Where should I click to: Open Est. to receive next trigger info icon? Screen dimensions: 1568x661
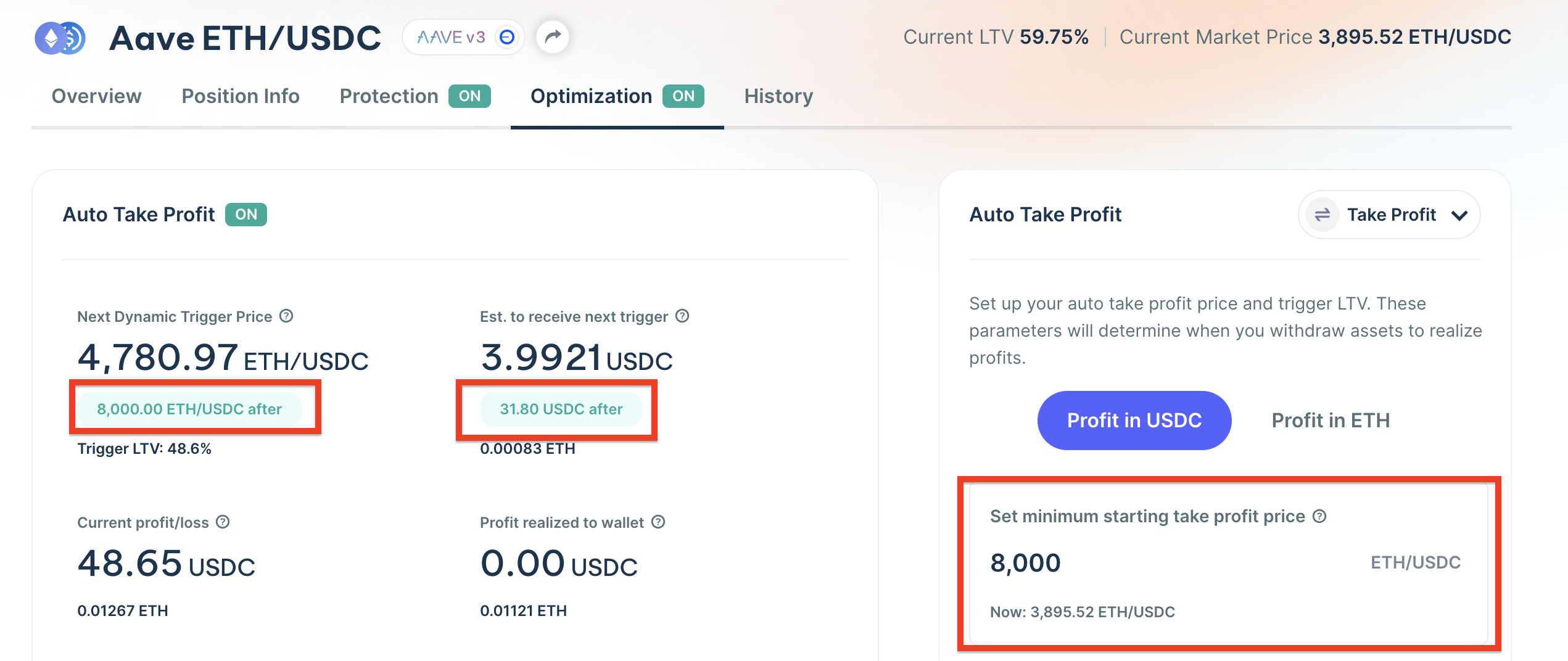tap(682, 316)
